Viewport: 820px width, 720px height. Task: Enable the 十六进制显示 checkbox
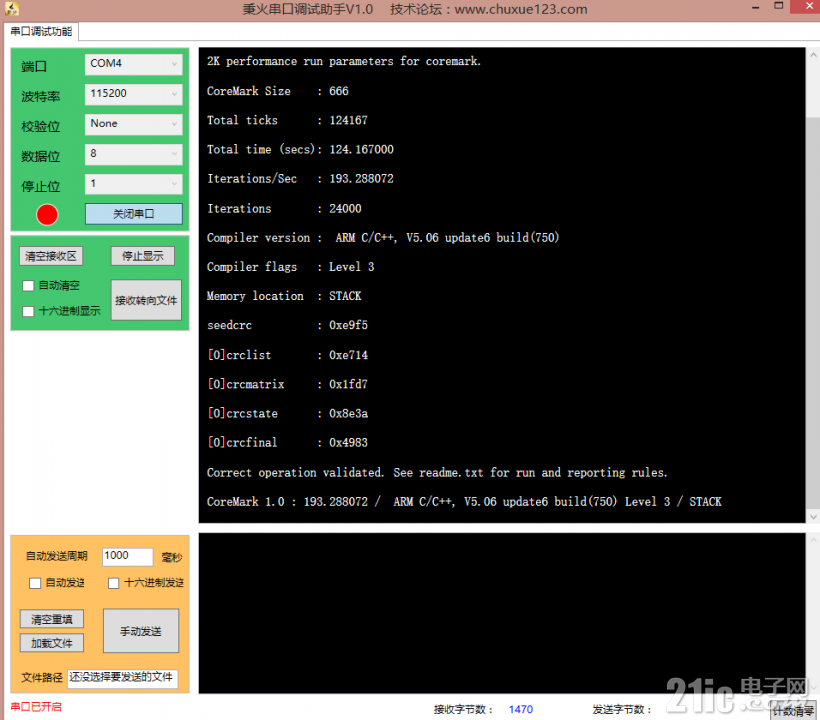click(28, 311)
